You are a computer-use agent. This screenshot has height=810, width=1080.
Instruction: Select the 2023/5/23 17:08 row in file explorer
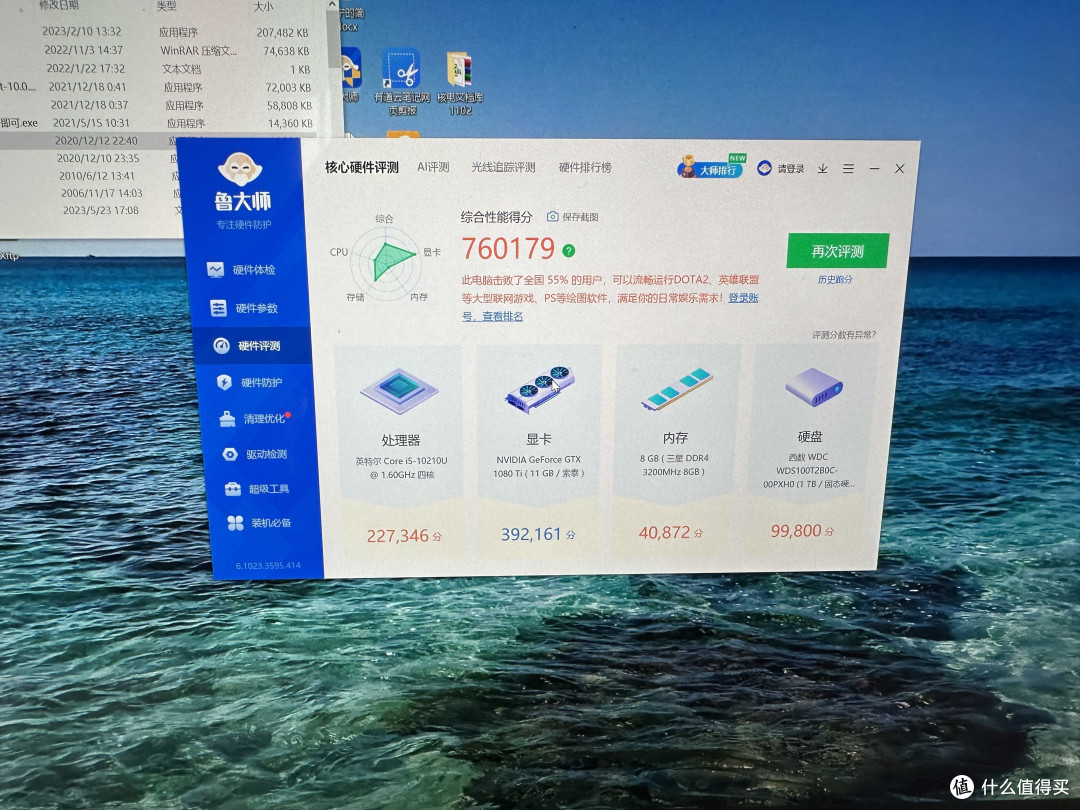tap(92, 210)
